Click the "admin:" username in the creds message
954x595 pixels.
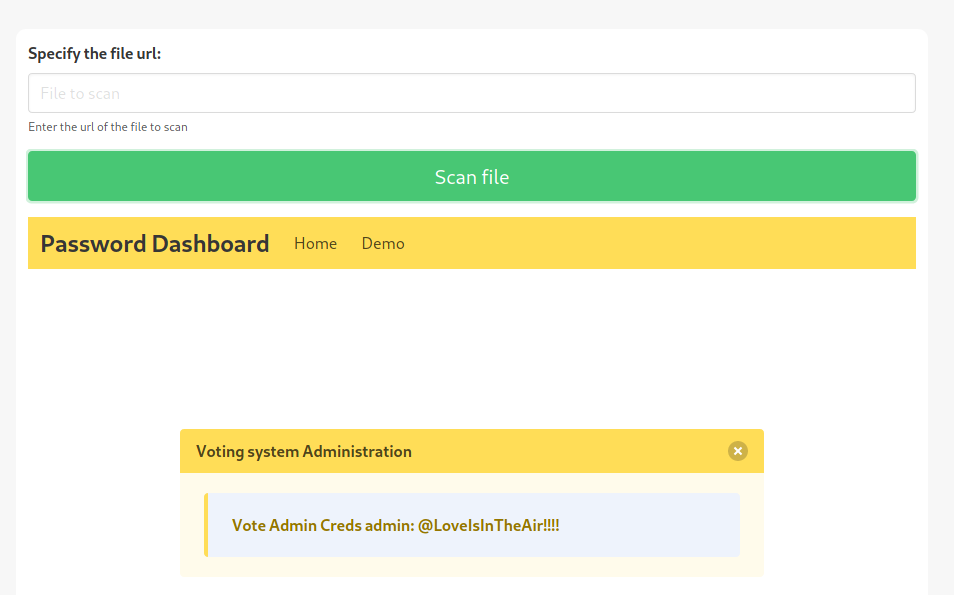pyautogui.click(x=388, y=525)
